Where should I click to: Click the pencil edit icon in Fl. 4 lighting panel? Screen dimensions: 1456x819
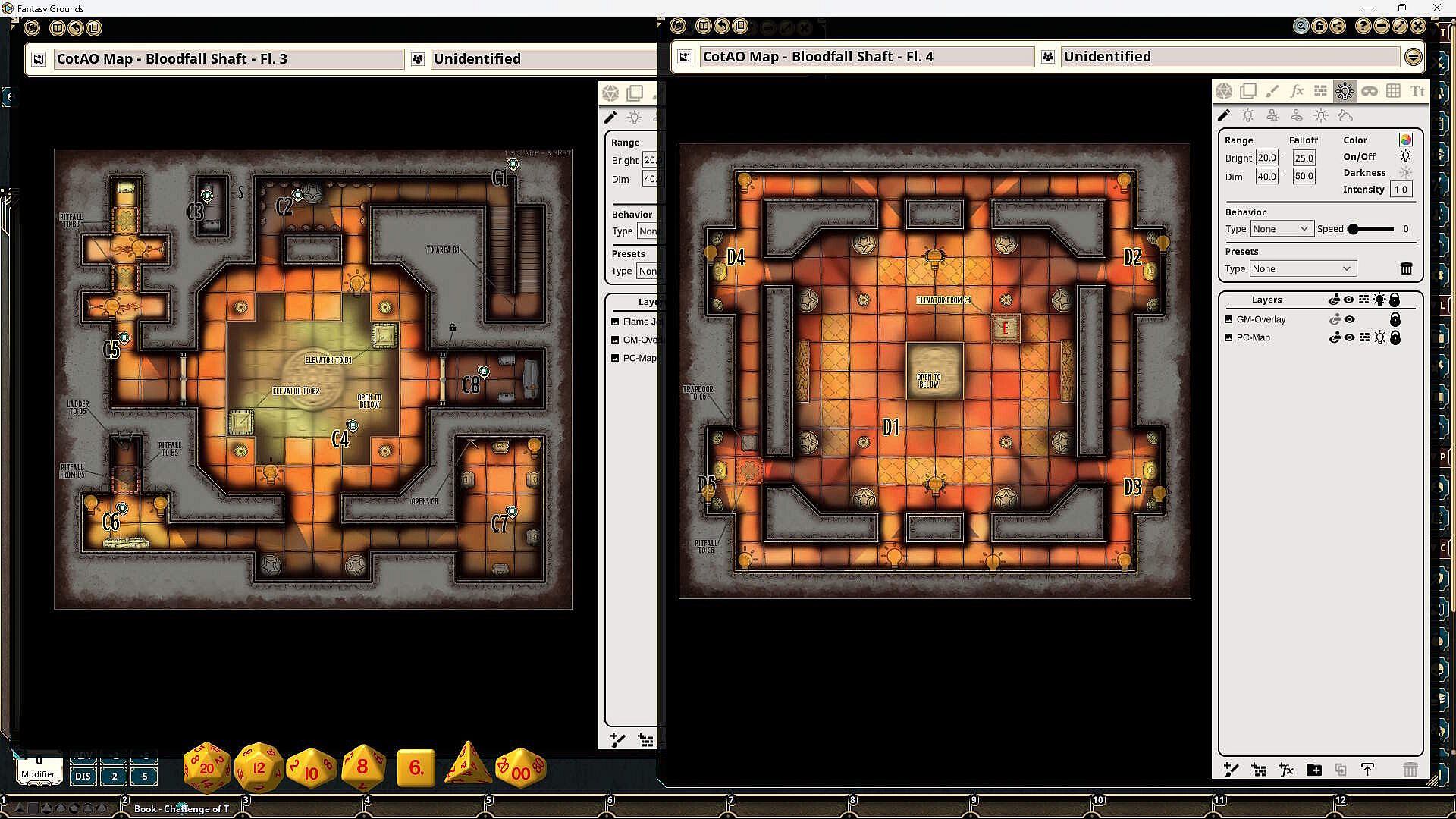coord(1224,116)
